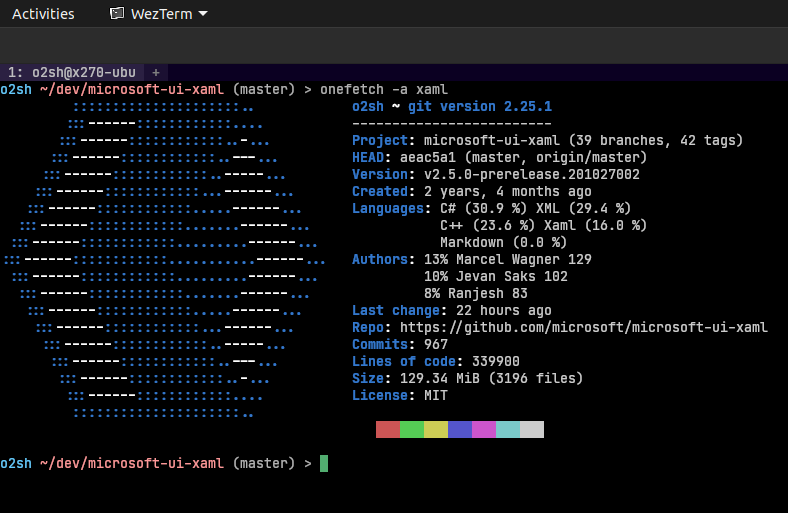The width and height of the screenshot is (788, 513).
Task: Click the bottom prompt path '~/dev/microsoft-ui-xaml'
Action: point(132,463)
